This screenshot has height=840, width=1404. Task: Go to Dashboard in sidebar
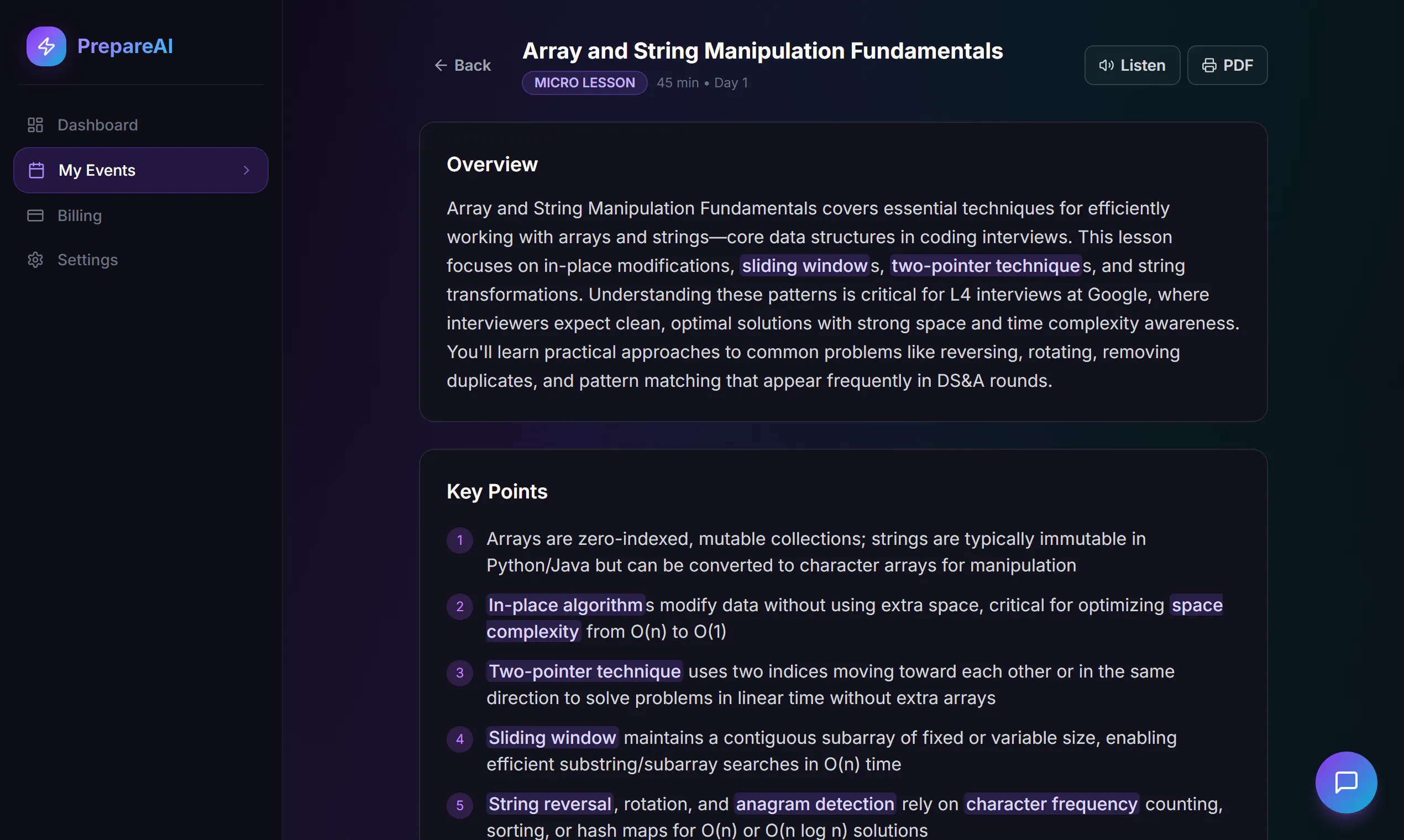click(140, 124)
